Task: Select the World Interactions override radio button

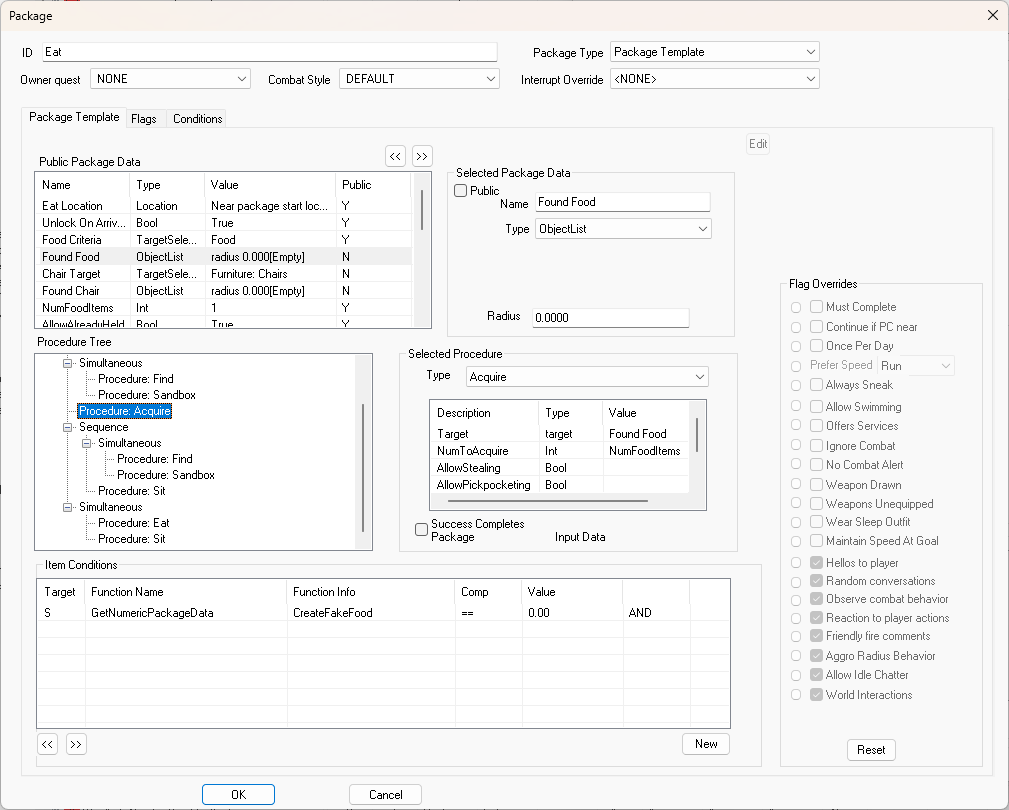Action: tap(796, 695)
